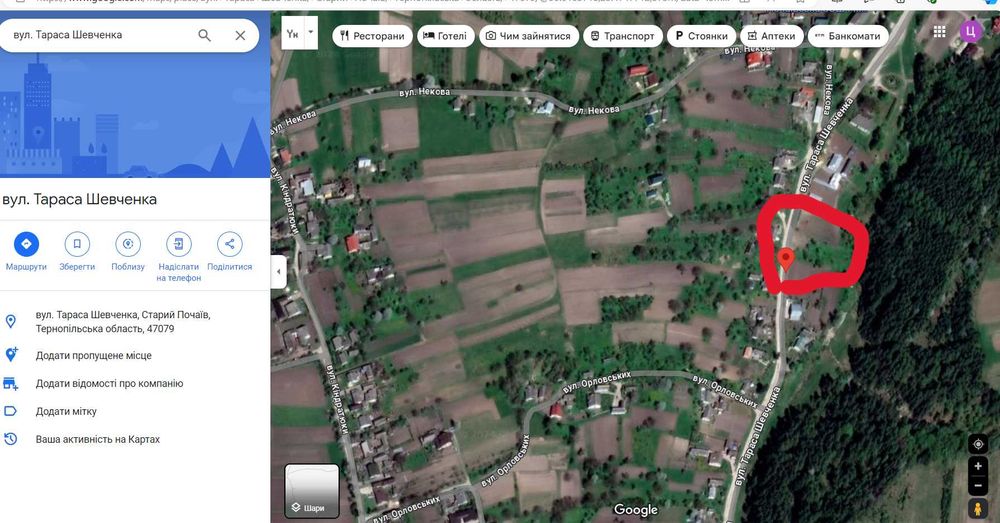The width and height of the screenshot is (1000, 523).
Task: Filter map by Банкомати
Action: pos(848,36)
